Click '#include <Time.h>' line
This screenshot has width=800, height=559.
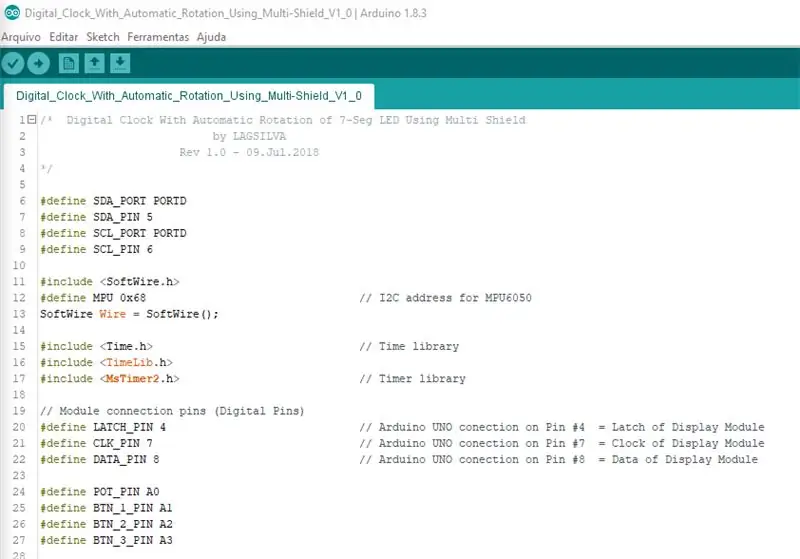tap(96, 346)
